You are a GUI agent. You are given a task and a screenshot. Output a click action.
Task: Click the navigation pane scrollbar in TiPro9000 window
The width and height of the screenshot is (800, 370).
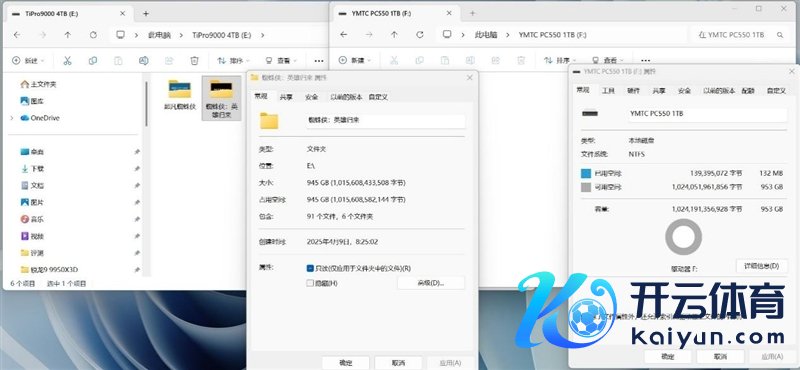(146, 103)
